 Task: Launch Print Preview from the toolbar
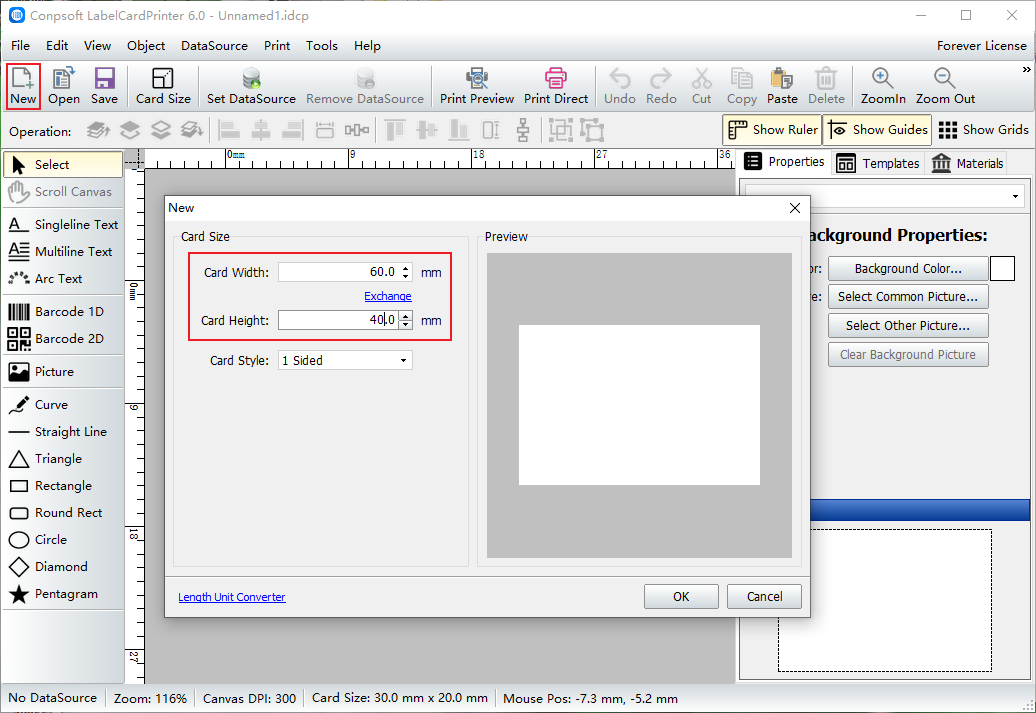coord(477,86)
